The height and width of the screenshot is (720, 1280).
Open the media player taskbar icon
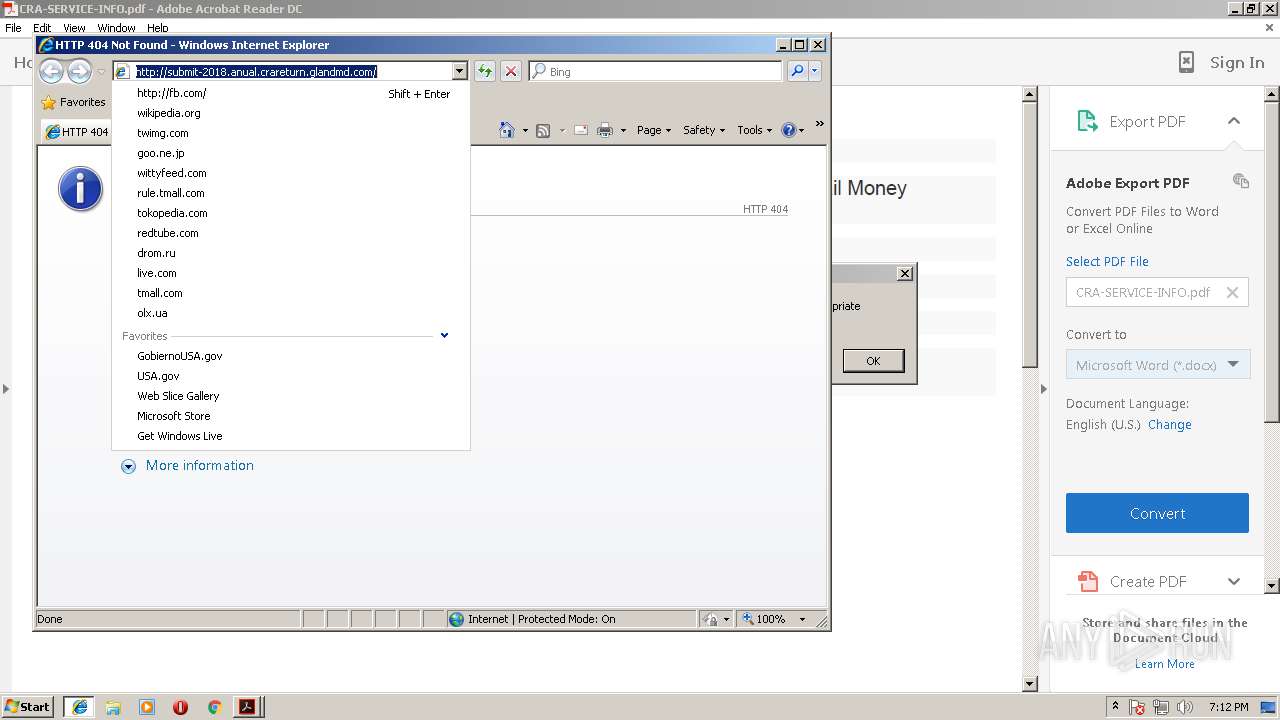click(x=147, y=707)
